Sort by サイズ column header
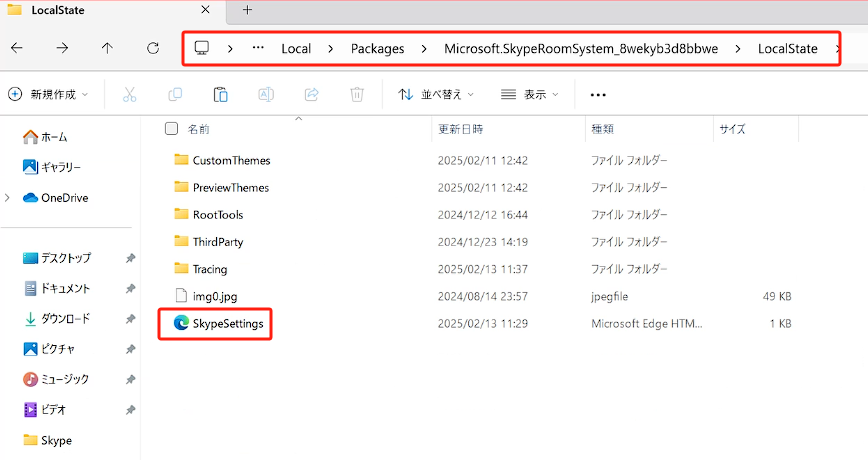 (x=732, y=129)
